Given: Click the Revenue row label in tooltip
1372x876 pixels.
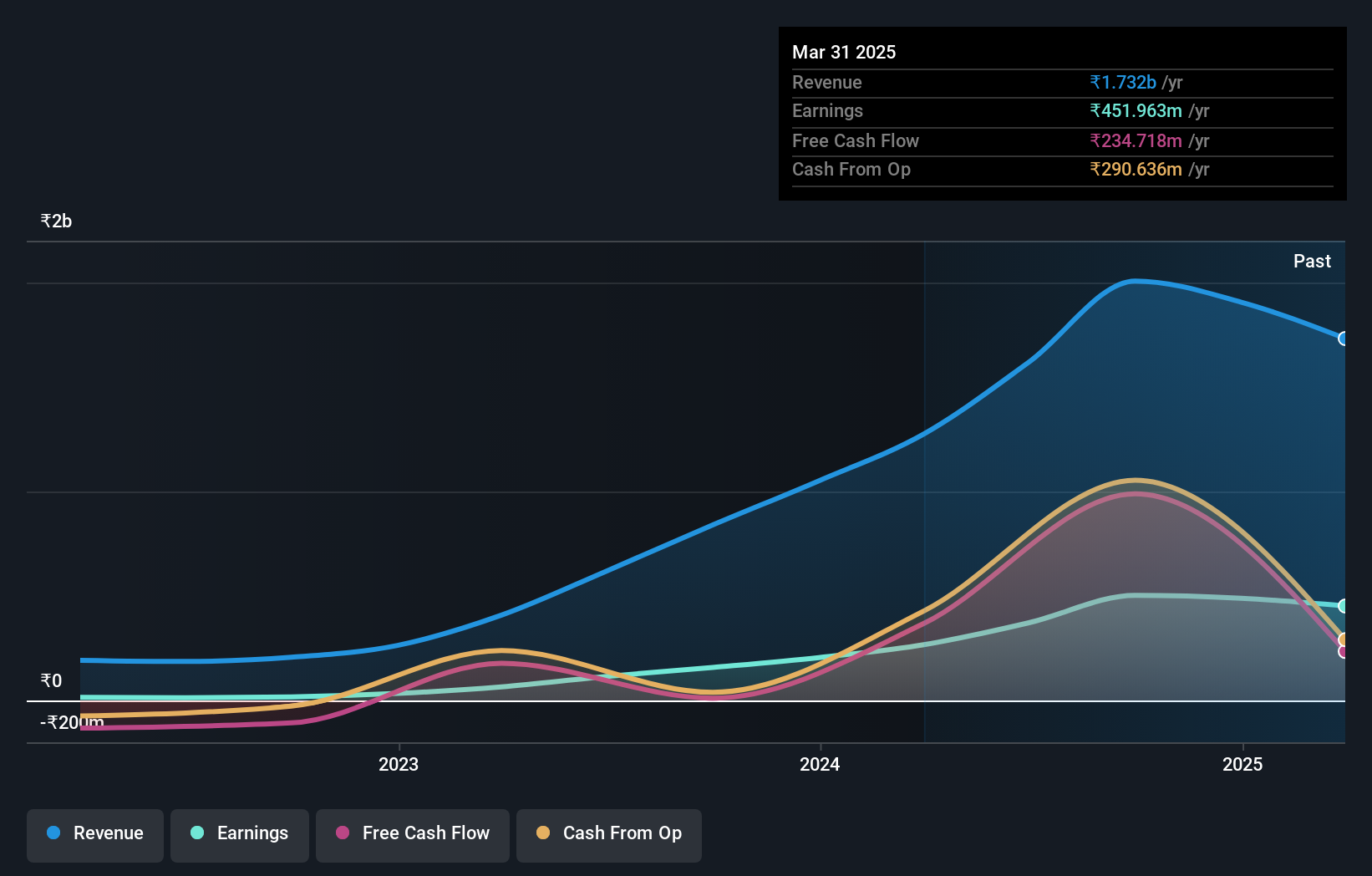Looking at the screenshot, I should (827, 83).
